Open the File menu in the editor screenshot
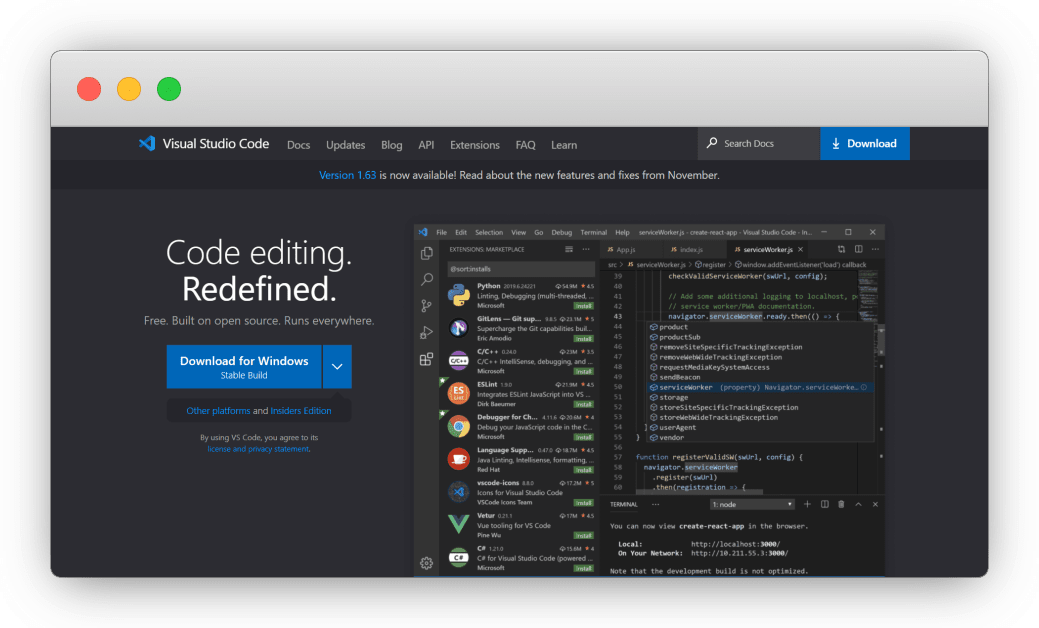1039x628 pixels. [441, 233]
